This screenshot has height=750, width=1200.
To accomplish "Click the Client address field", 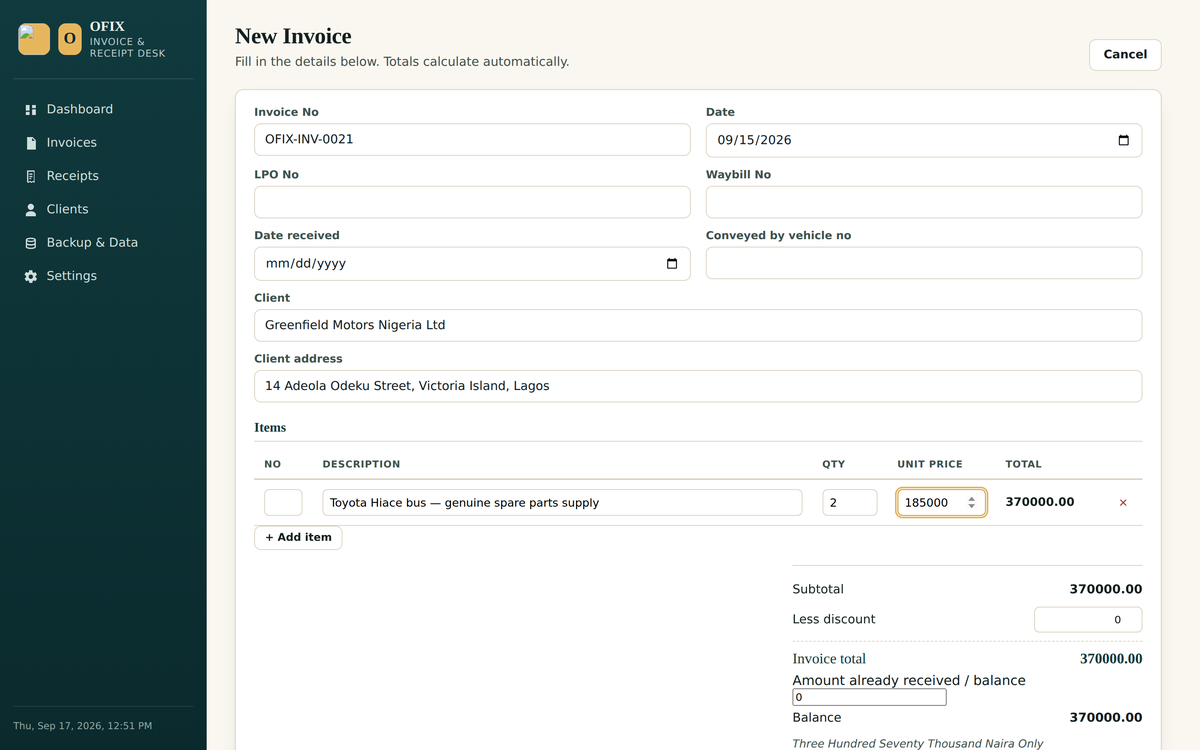I will [x=698, y=386].
